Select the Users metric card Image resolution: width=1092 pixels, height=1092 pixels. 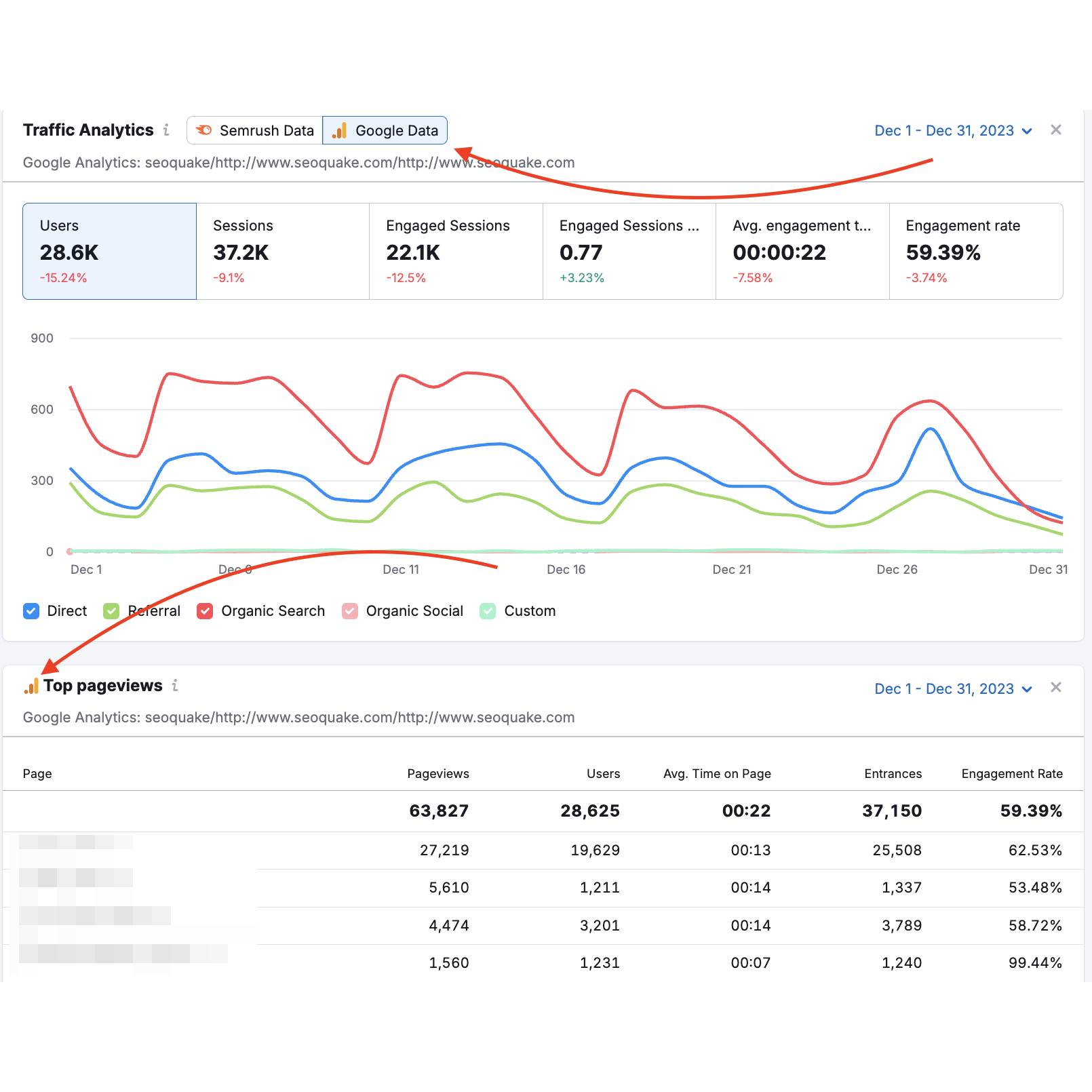(109, 251)
